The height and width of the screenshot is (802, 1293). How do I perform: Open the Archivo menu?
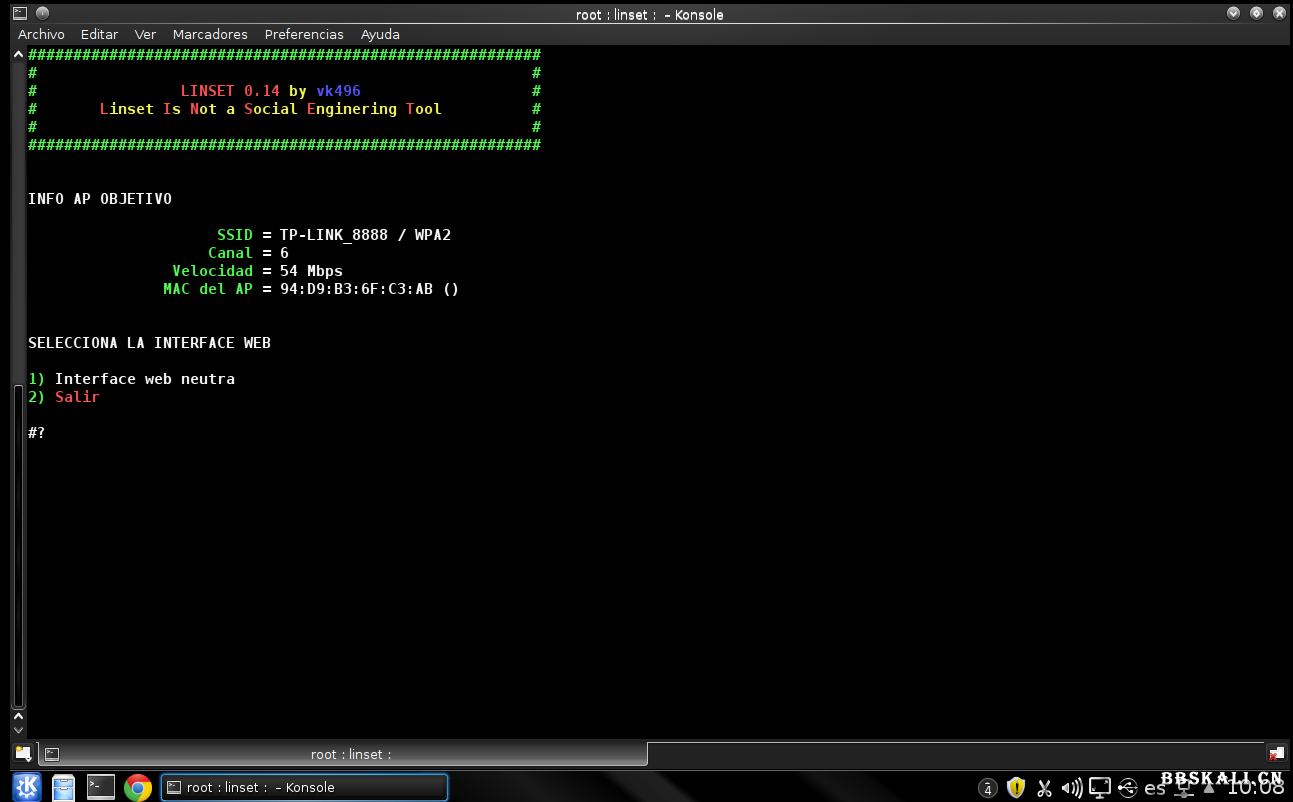click(41, 34)
